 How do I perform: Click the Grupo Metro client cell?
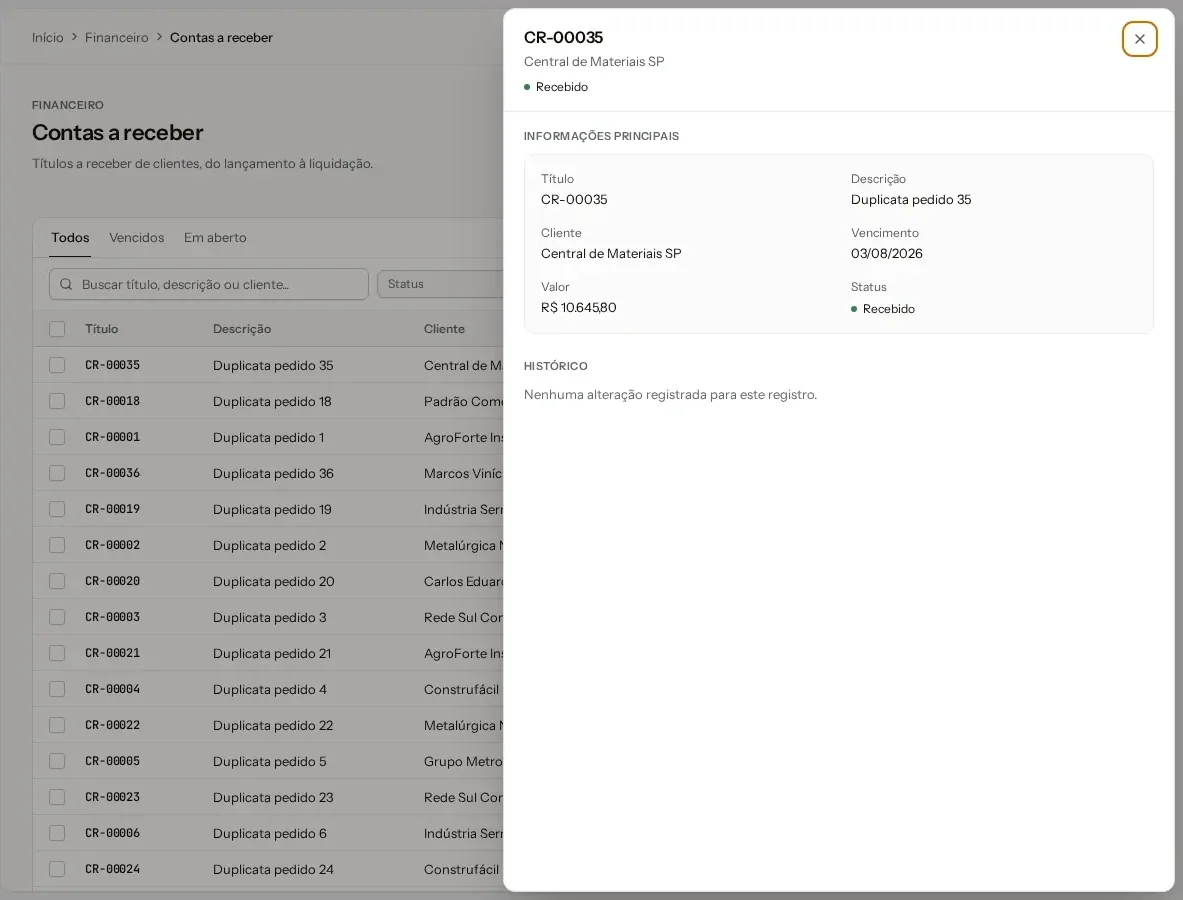click(x=463, y=761)
